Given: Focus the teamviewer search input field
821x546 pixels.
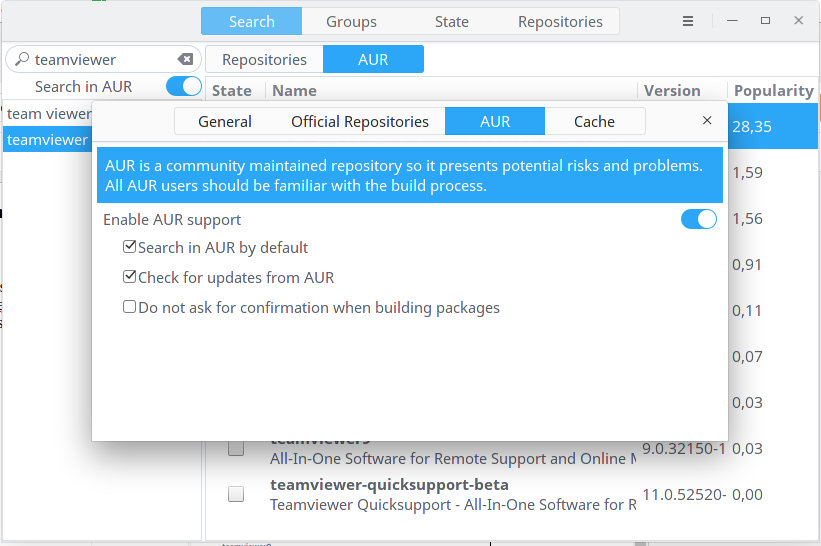Looking at the screenshot, I should 103,59.
